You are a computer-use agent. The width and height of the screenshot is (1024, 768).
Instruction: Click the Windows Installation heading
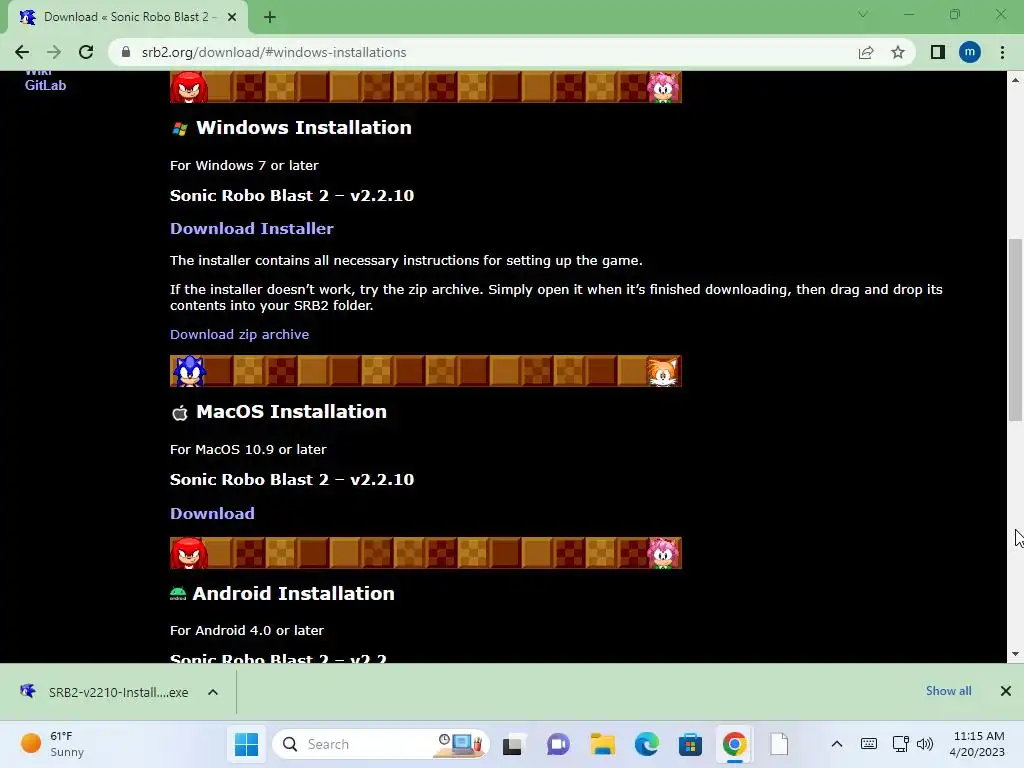tap(304, 127)
